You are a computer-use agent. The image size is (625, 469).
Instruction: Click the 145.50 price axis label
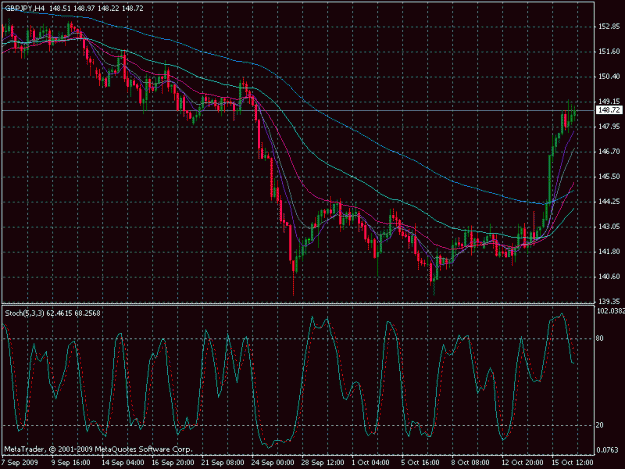[609, 177]
